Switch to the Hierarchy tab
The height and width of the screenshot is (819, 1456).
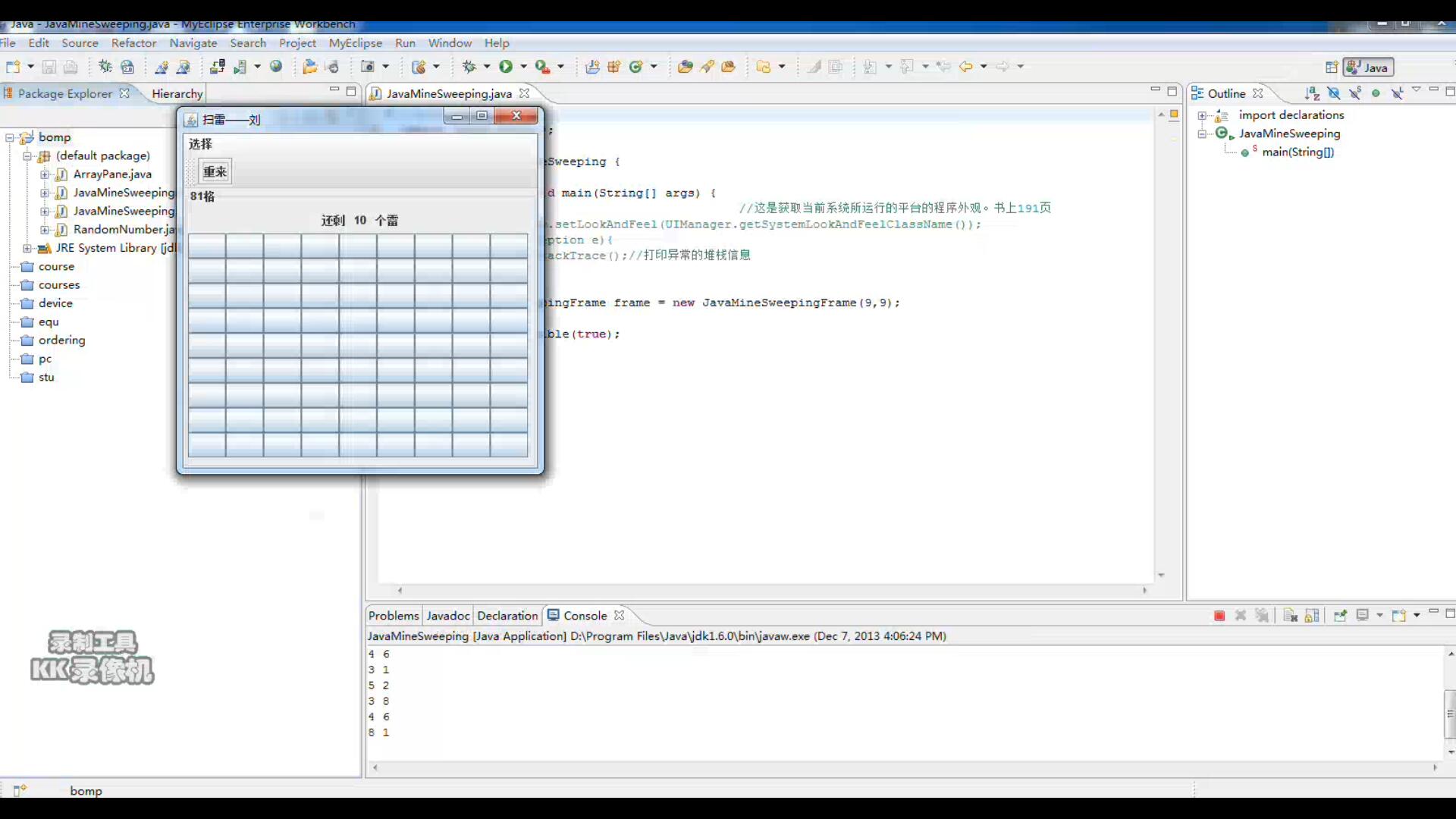coord(177,93)
